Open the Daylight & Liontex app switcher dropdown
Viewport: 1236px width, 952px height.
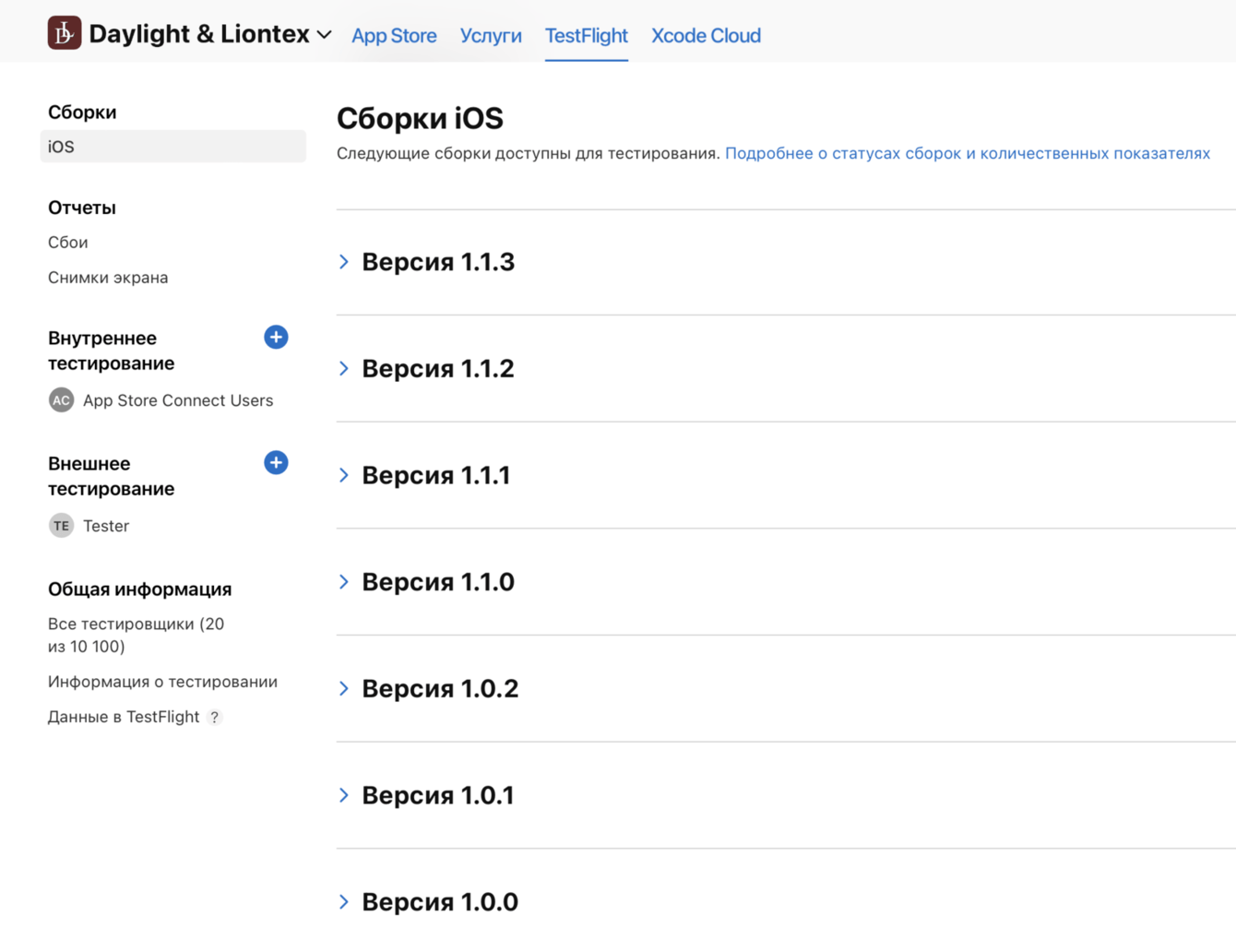[324, 35]
